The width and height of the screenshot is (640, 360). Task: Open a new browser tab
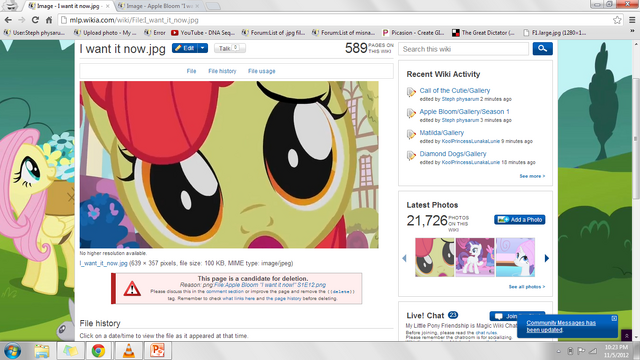(x=213, y=6)
